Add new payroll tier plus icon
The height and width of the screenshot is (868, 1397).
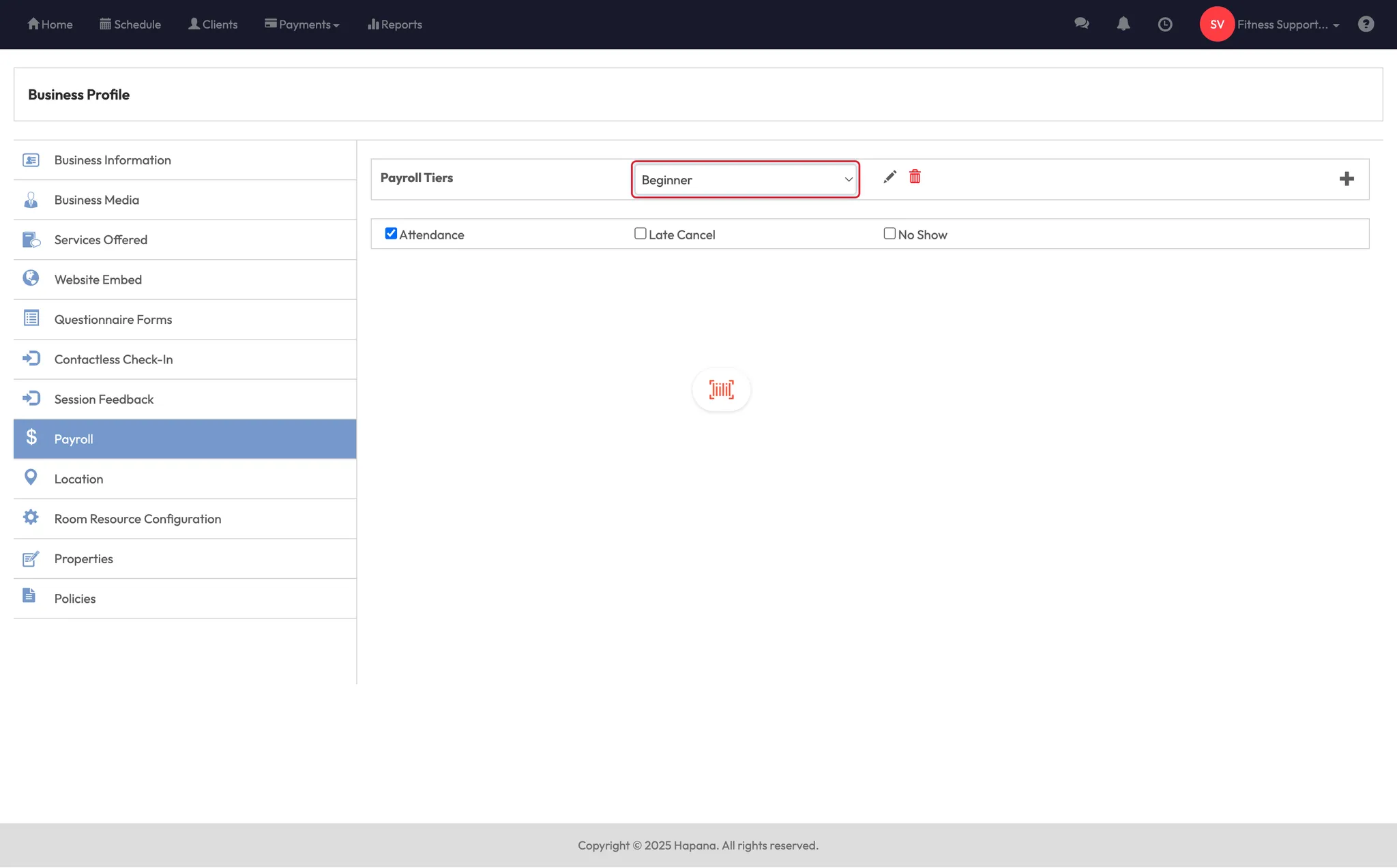coord(1346,179)
